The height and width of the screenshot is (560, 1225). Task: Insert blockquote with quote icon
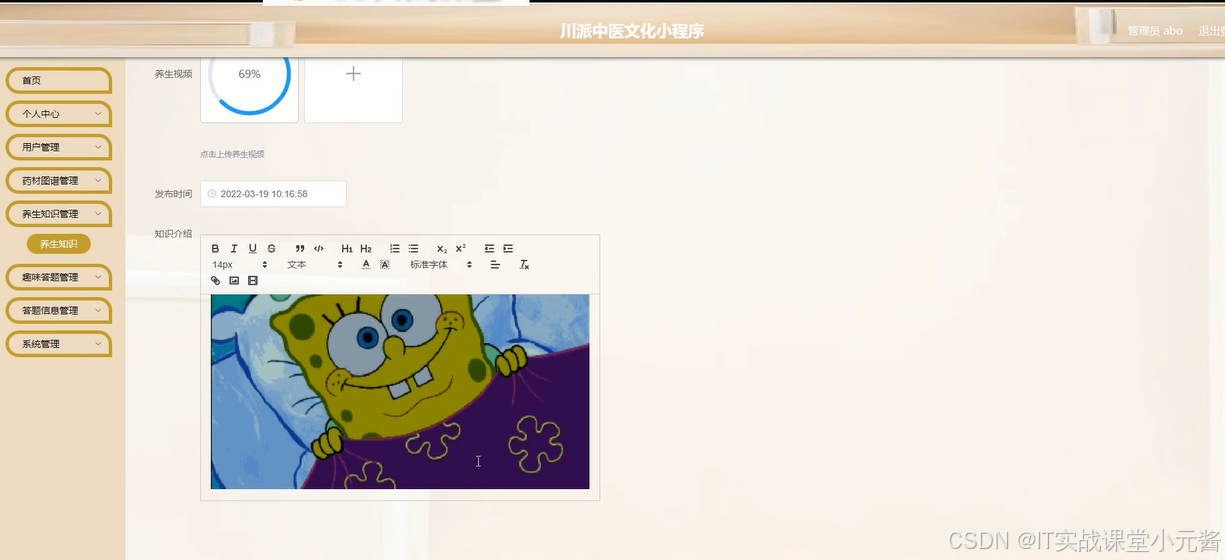[300, 249]
